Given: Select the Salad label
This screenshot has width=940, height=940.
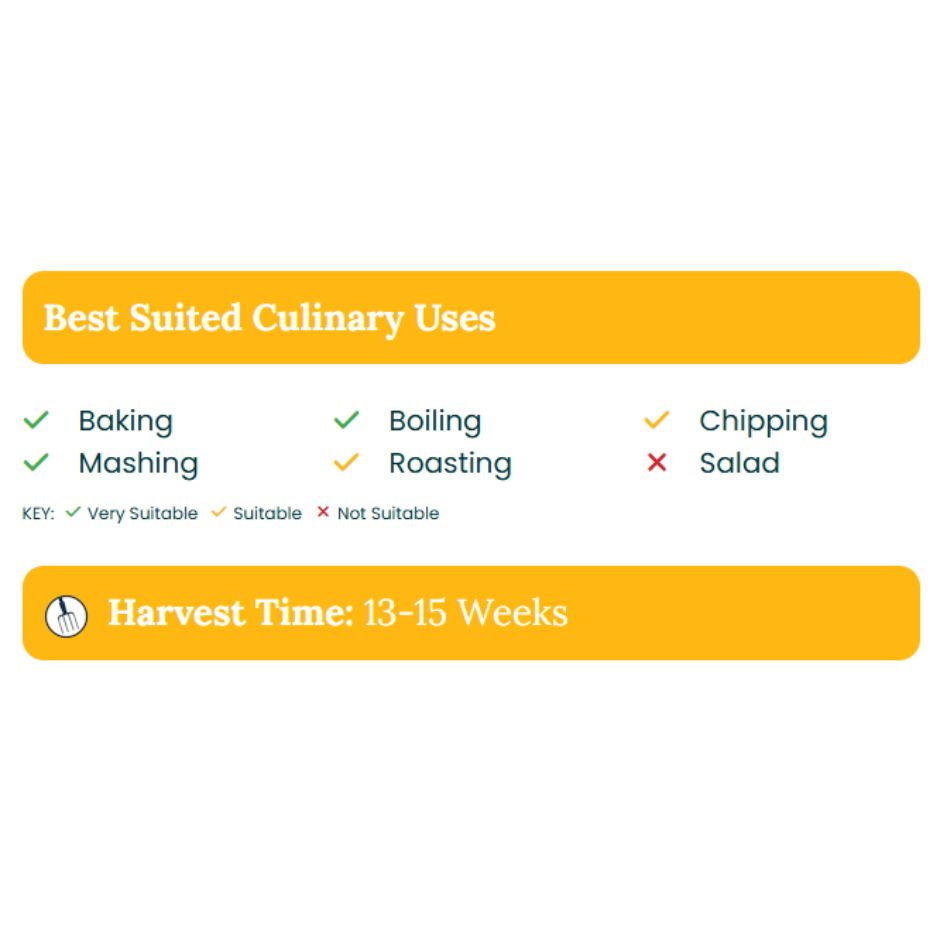Looking at the screenshot, I should 740,463.
